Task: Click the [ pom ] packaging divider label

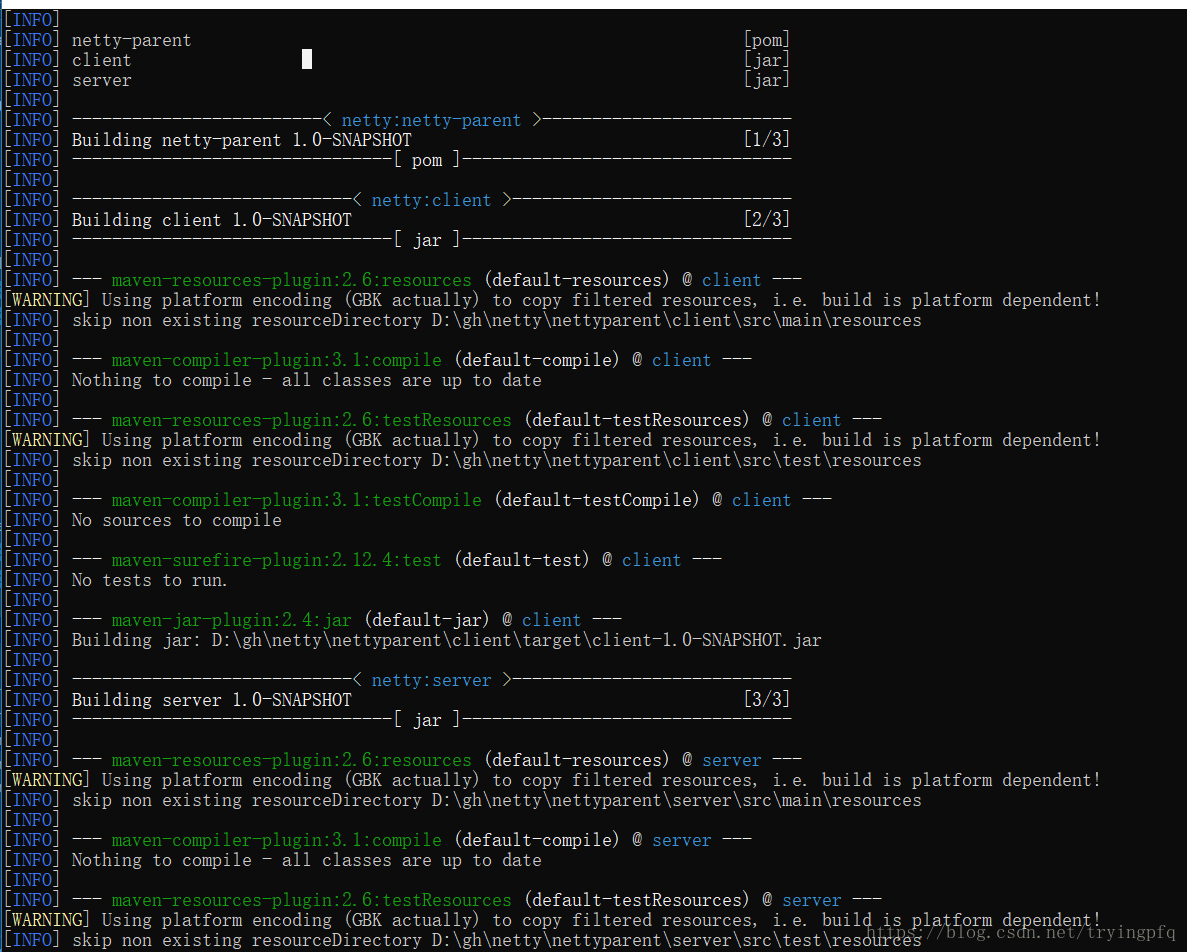Action: pyautogui.click(x=427, y=160)
